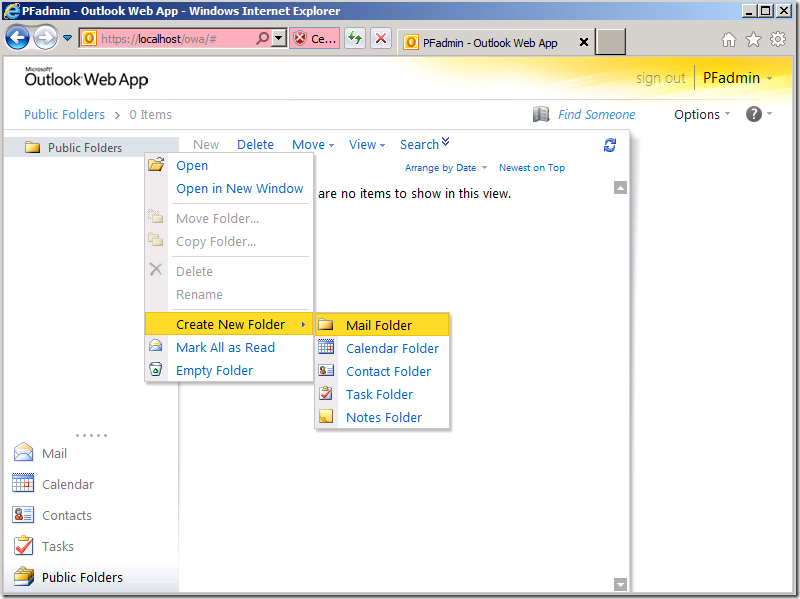The width and height of the screenshot is (800, 599).
Task: Click the recycle bin icon next to Empty Folder
Action: (x=156, y=369)
